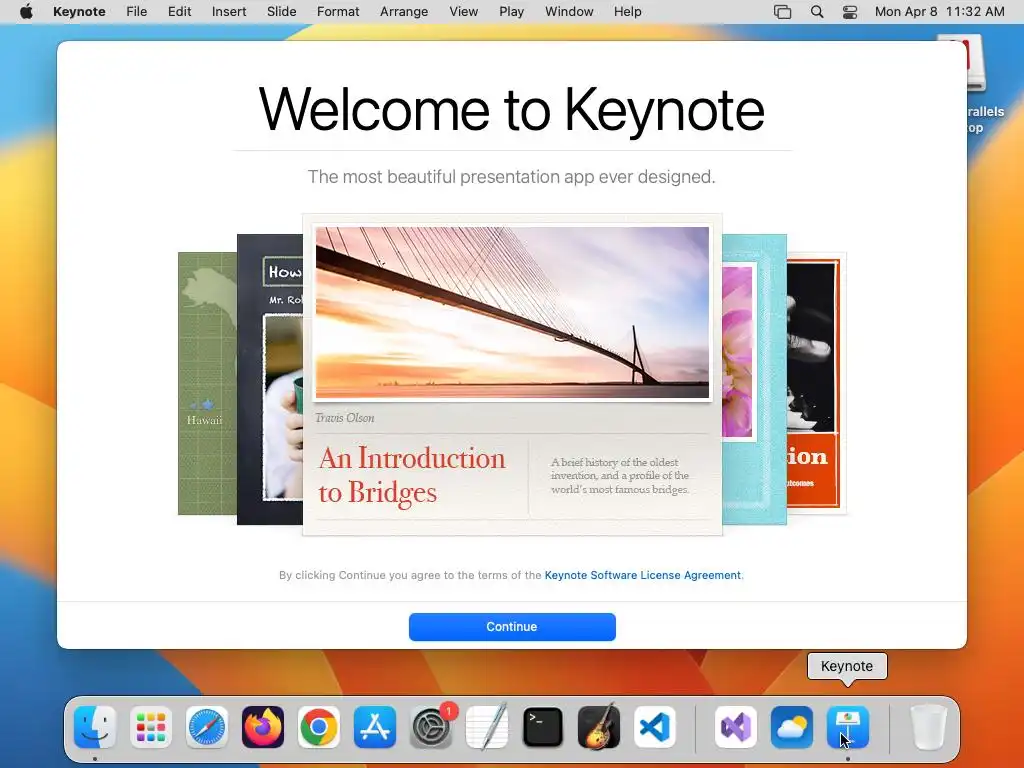Select the Introduction to Bridges slide preview
Image resolution: width=1024 pixels, height=768 pixels.
[x=513, y=375]
